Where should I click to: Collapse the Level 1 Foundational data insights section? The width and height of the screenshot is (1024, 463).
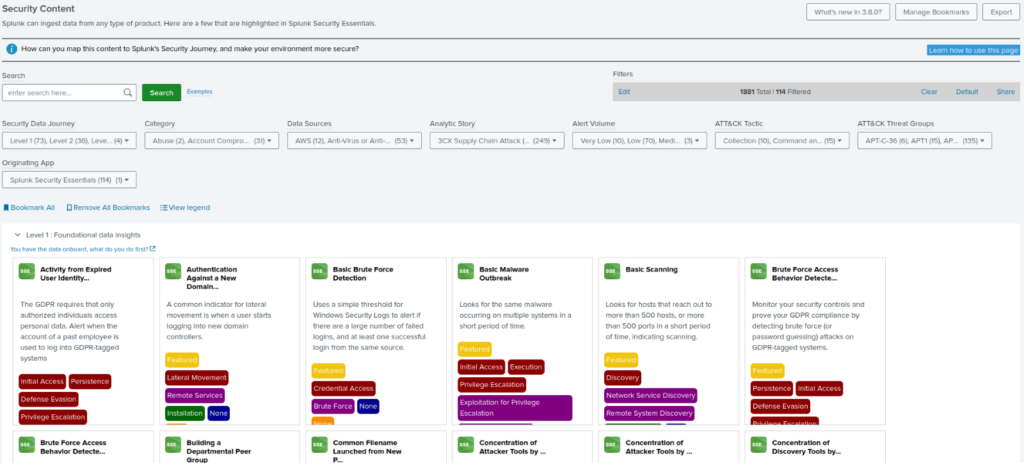[18, 234]
